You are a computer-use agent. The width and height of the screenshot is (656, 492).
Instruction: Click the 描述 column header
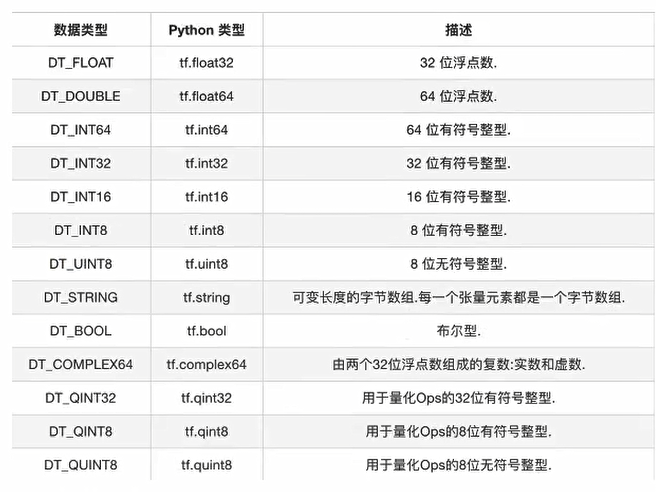pyautogui.click(x=459, y=30)
